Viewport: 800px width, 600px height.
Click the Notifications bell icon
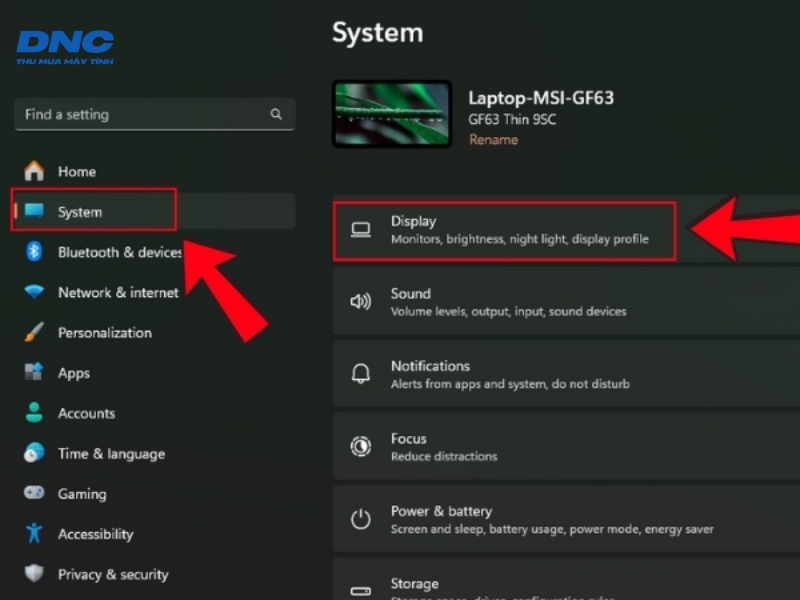click(361, 374)
